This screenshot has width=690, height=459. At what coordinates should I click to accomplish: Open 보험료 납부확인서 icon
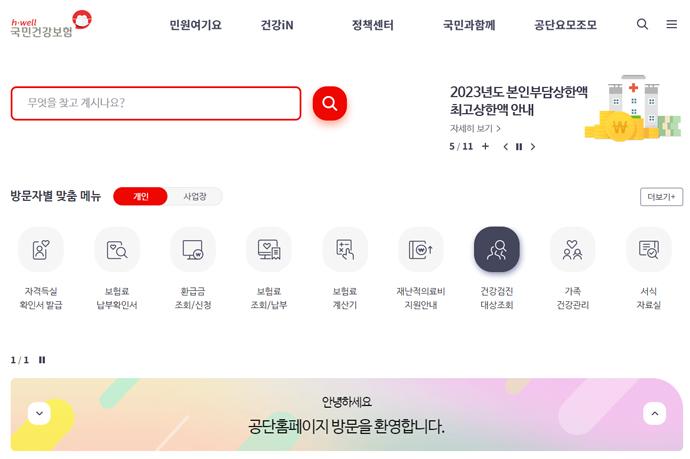tap(117, 250)
